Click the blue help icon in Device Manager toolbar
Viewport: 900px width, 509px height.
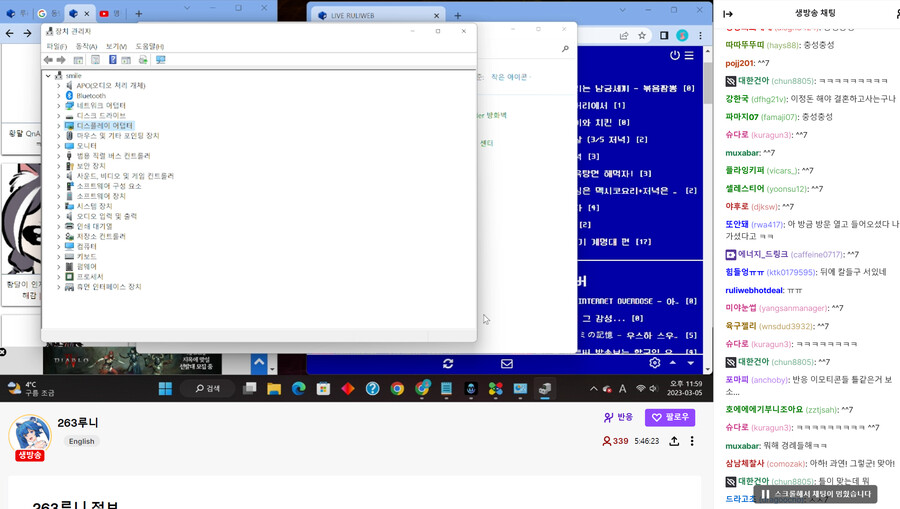[112, 60]
